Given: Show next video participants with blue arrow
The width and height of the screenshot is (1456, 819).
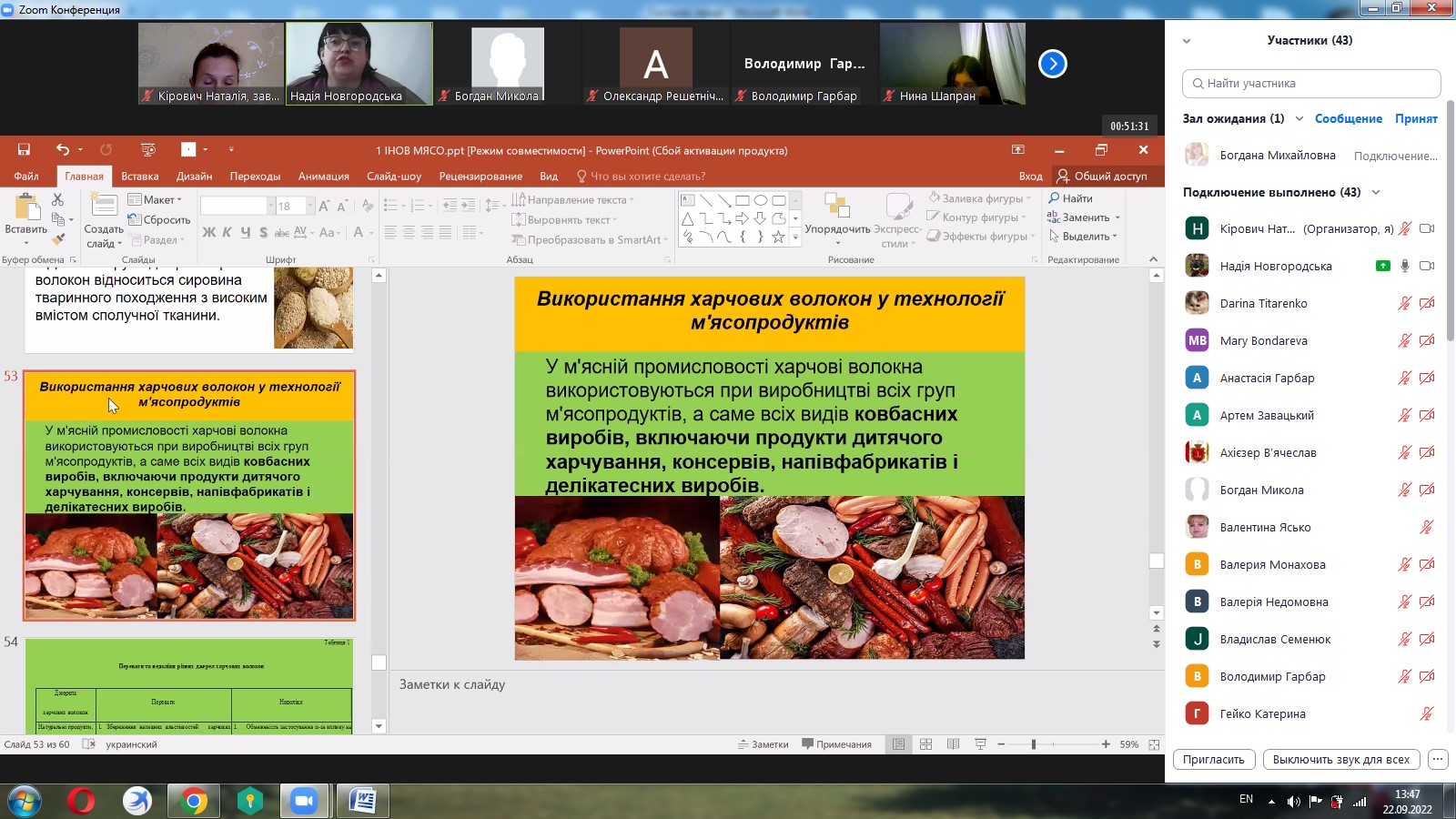Looking at the screenshot, I should tap(1052, 64).
